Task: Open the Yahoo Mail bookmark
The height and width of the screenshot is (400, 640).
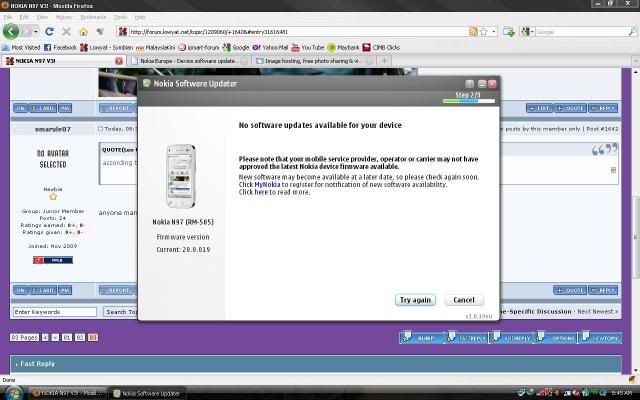Action: click(275, 47)
